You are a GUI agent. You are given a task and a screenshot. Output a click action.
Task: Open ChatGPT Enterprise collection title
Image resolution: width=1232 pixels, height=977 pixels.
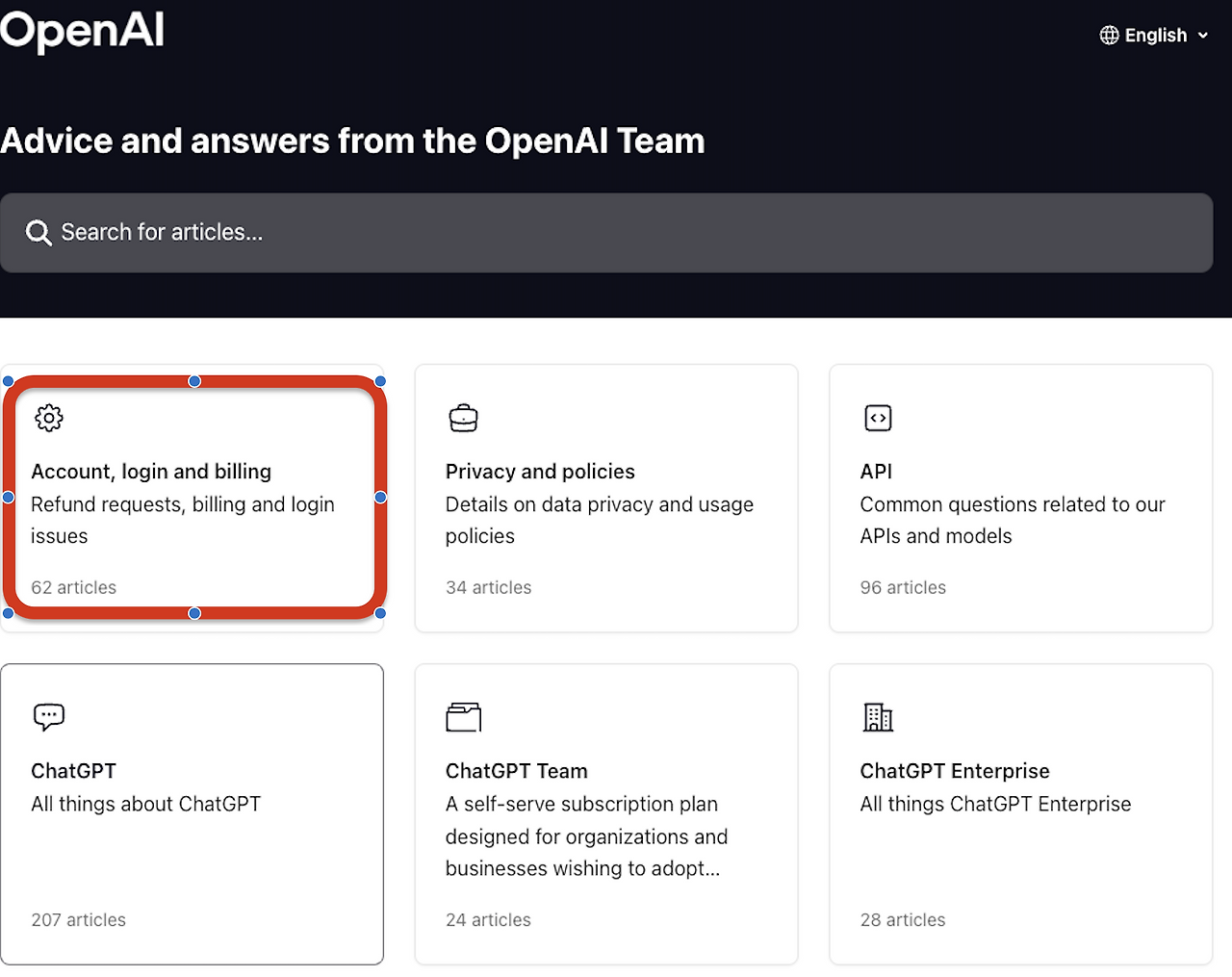pos(954,771)
